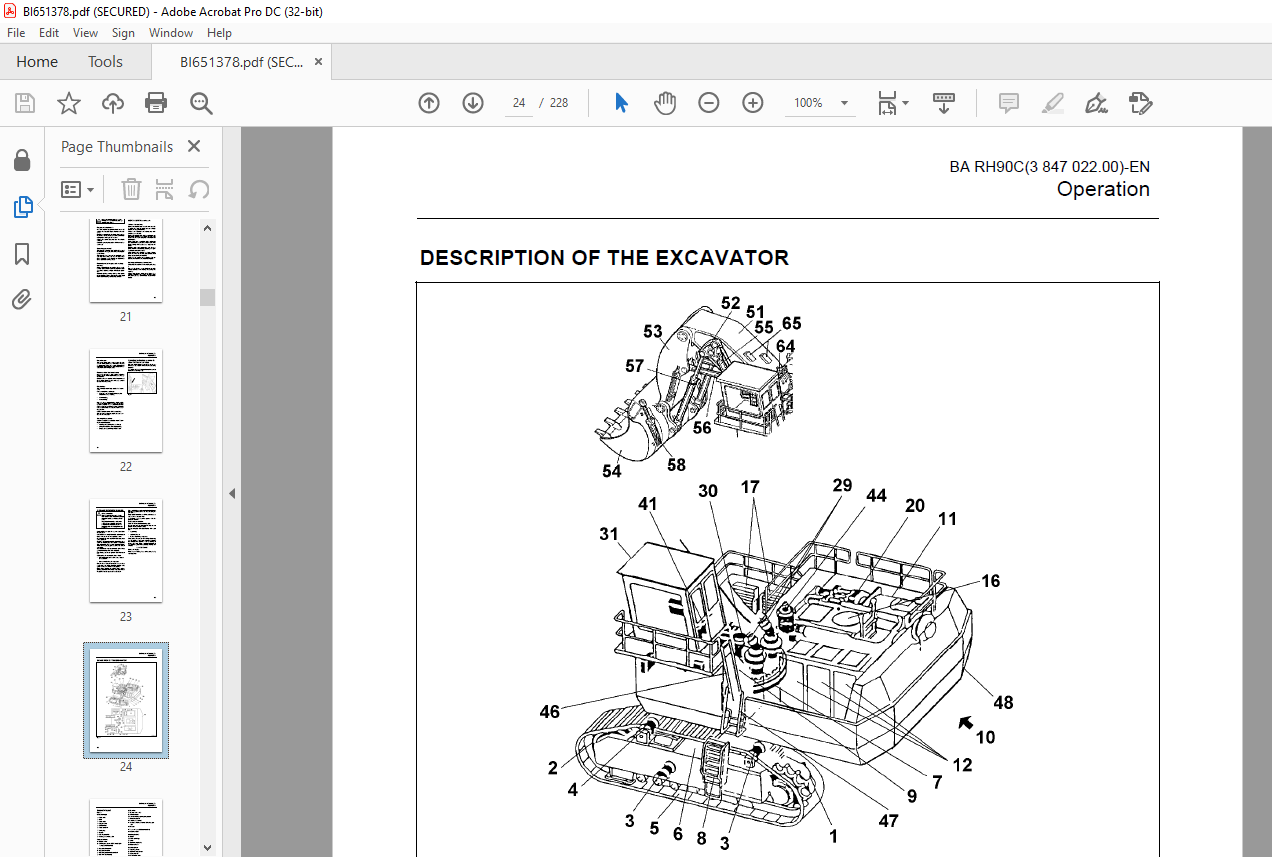This screenshot has height=857, width=1272.
Task: Switch to the Tools tab
Action: [105, 62]
